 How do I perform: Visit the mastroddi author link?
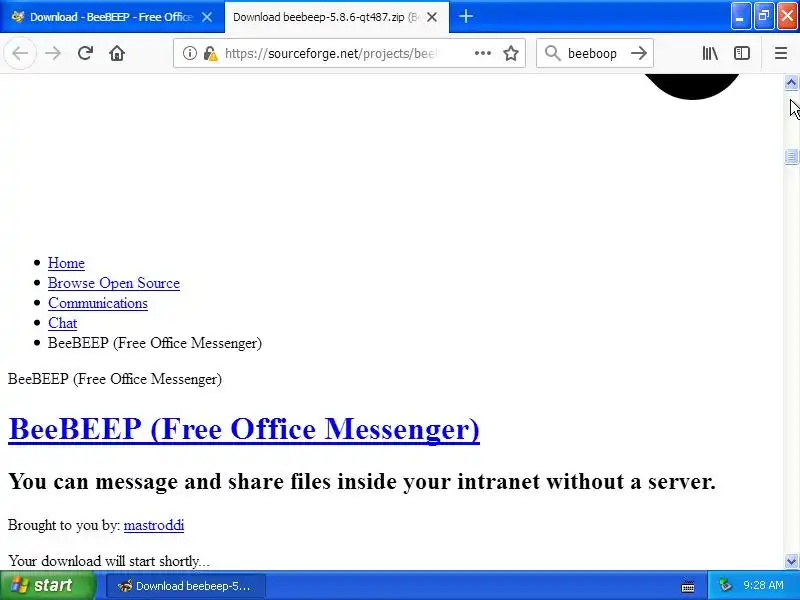[154, 525]
